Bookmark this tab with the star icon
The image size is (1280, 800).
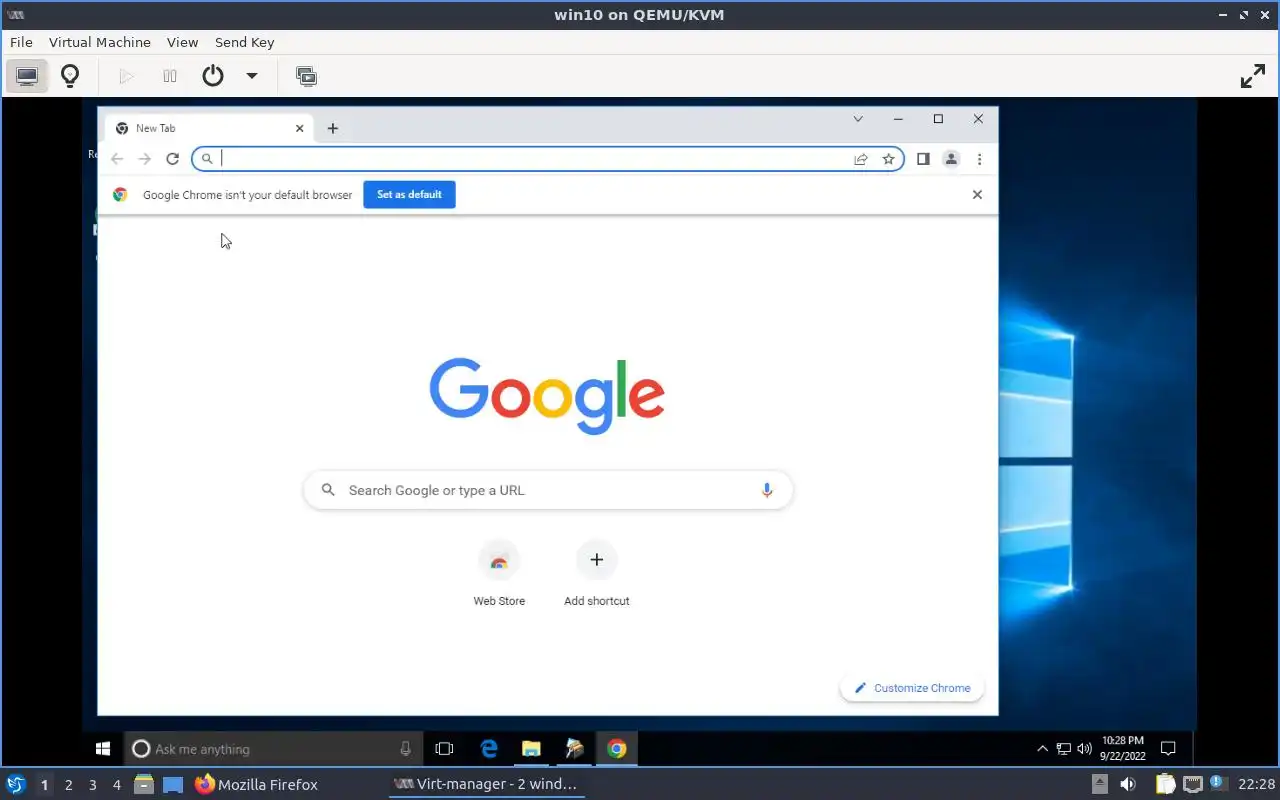click(888, 159)
